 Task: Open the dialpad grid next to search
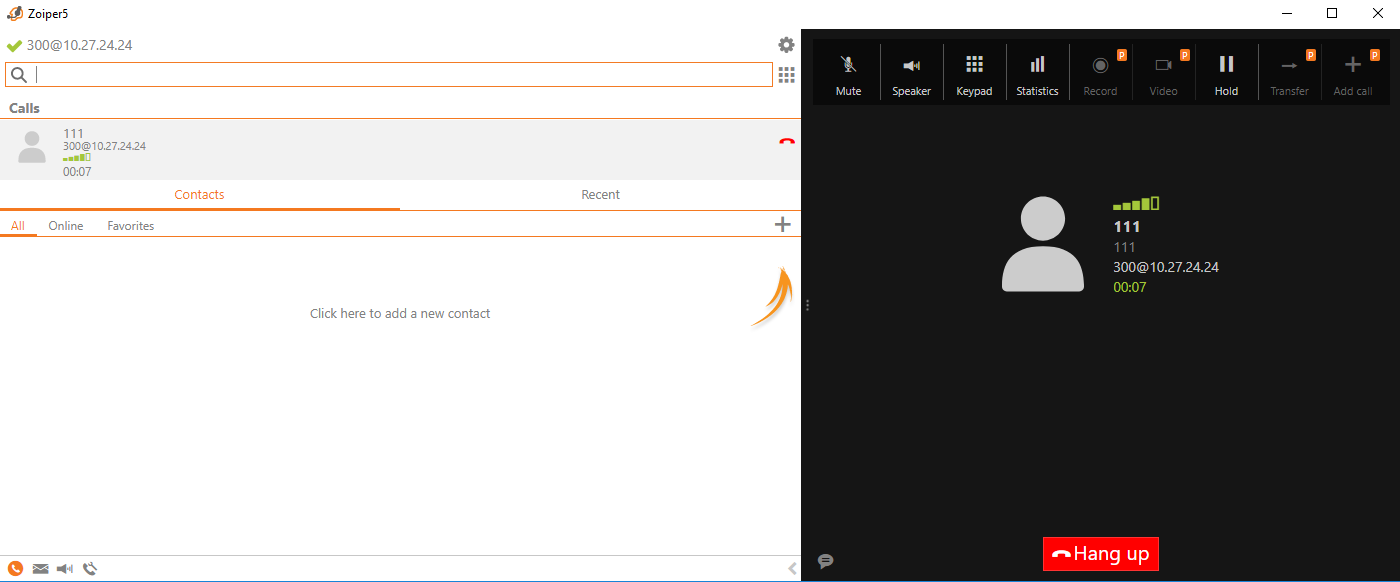click(x=786, y=75)
